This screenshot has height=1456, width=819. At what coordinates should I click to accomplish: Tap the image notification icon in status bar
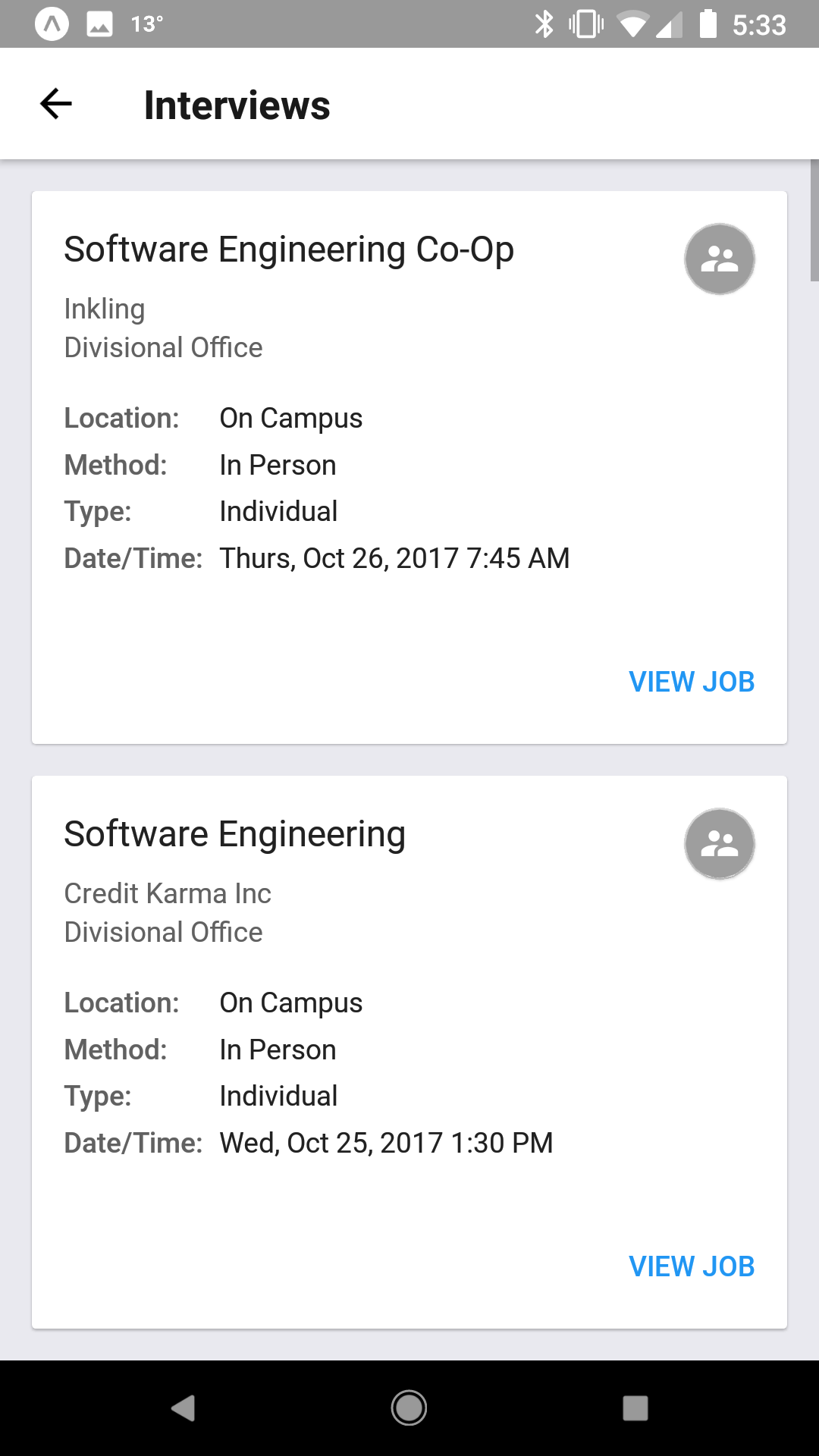pos(99,24)
